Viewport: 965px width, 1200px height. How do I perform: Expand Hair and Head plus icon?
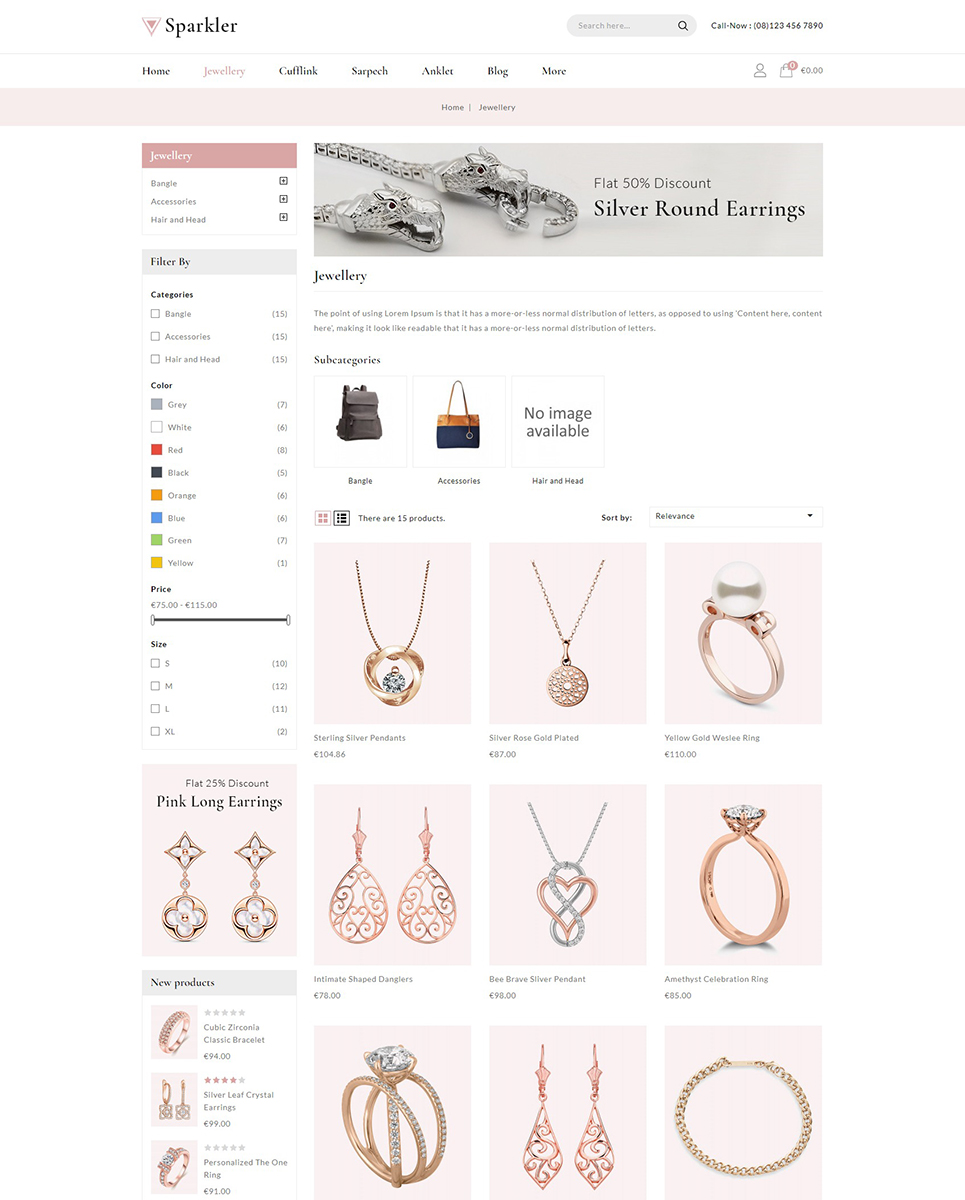(283, 218)
